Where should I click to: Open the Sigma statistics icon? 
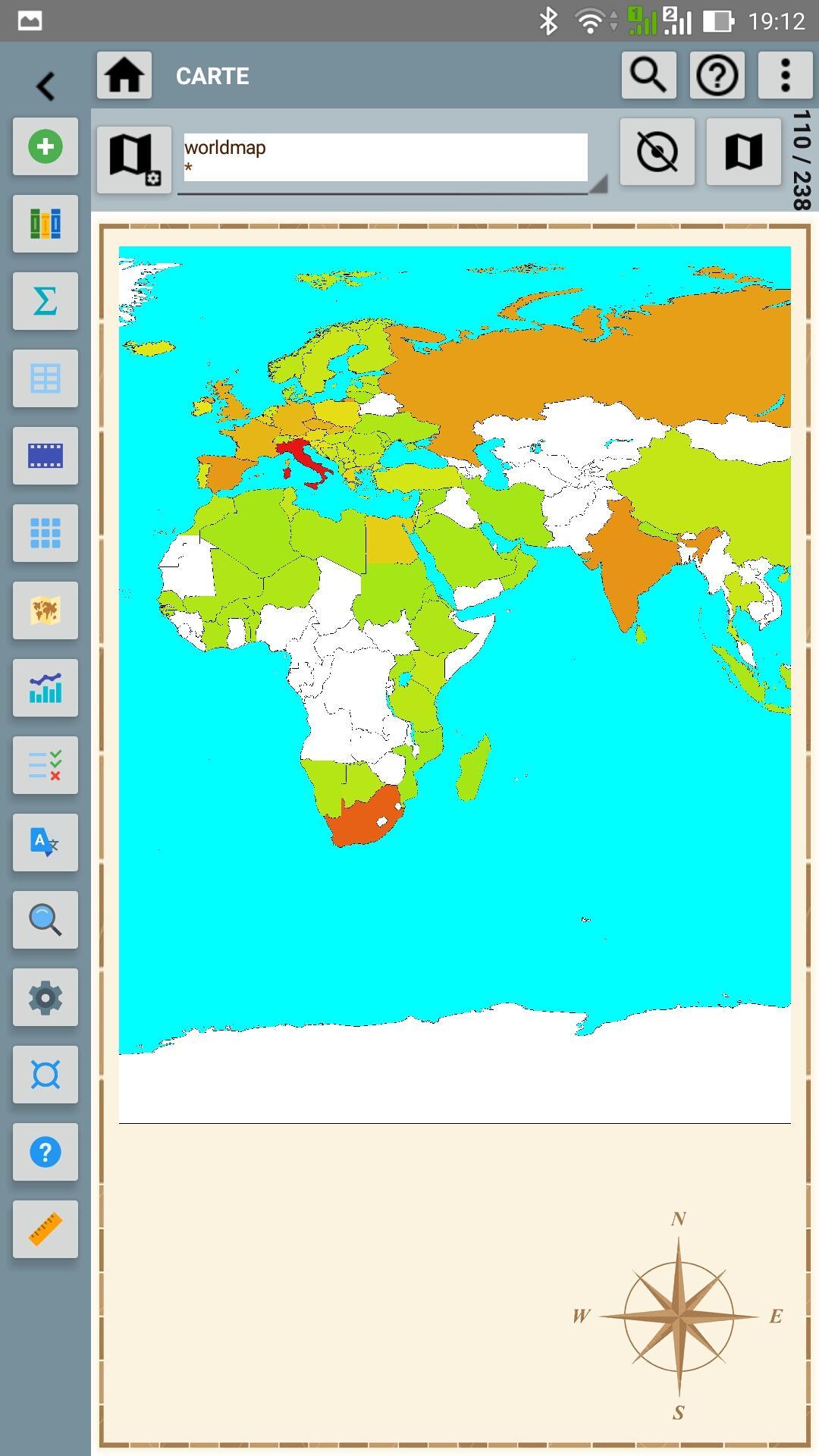pos(45,301)
